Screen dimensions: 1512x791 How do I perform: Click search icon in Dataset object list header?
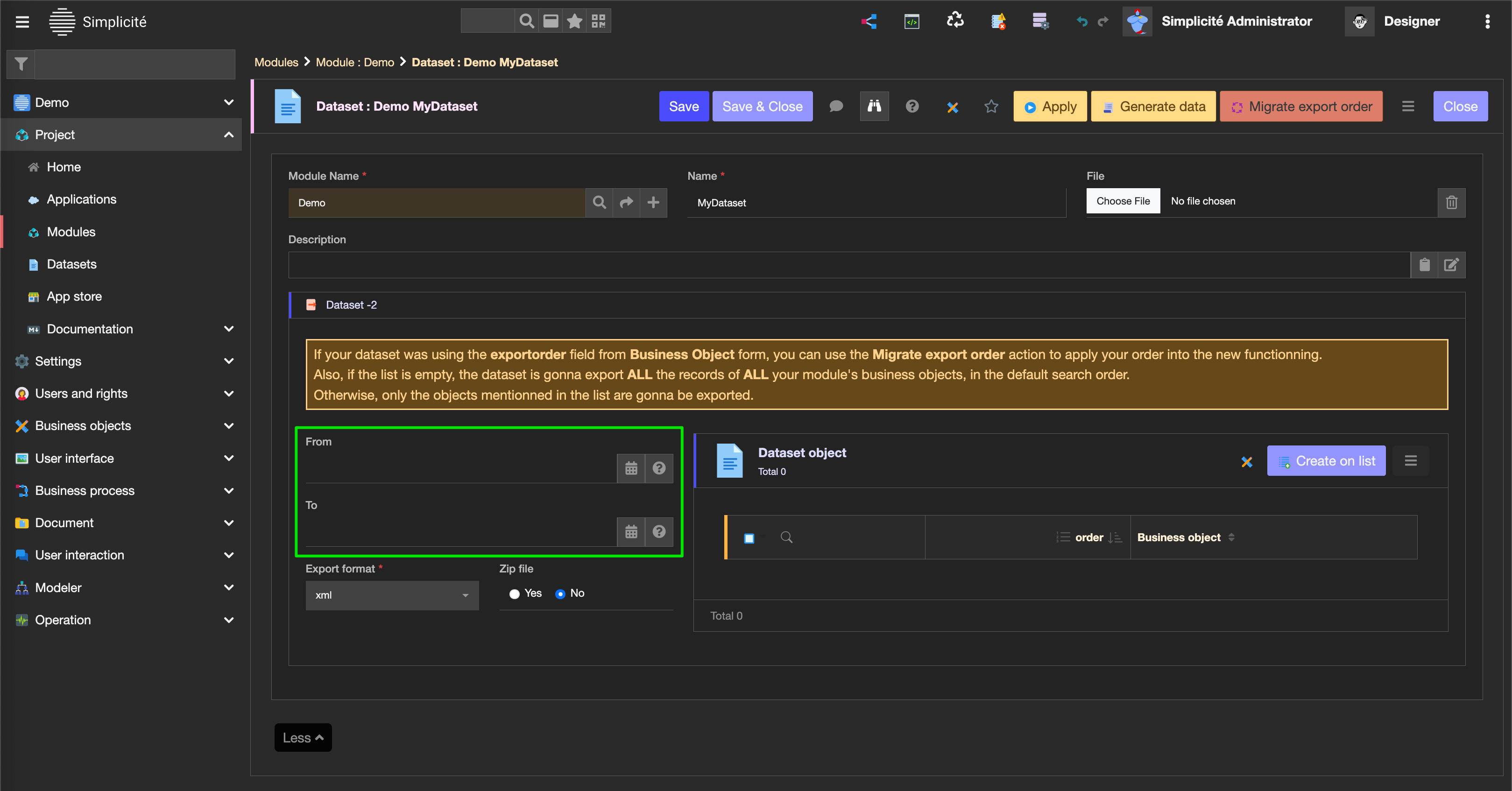coord(786,537)
